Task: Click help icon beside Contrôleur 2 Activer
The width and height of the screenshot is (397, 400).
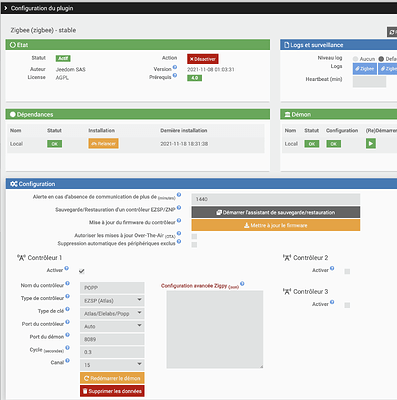Action: click(x=332, y=268)
